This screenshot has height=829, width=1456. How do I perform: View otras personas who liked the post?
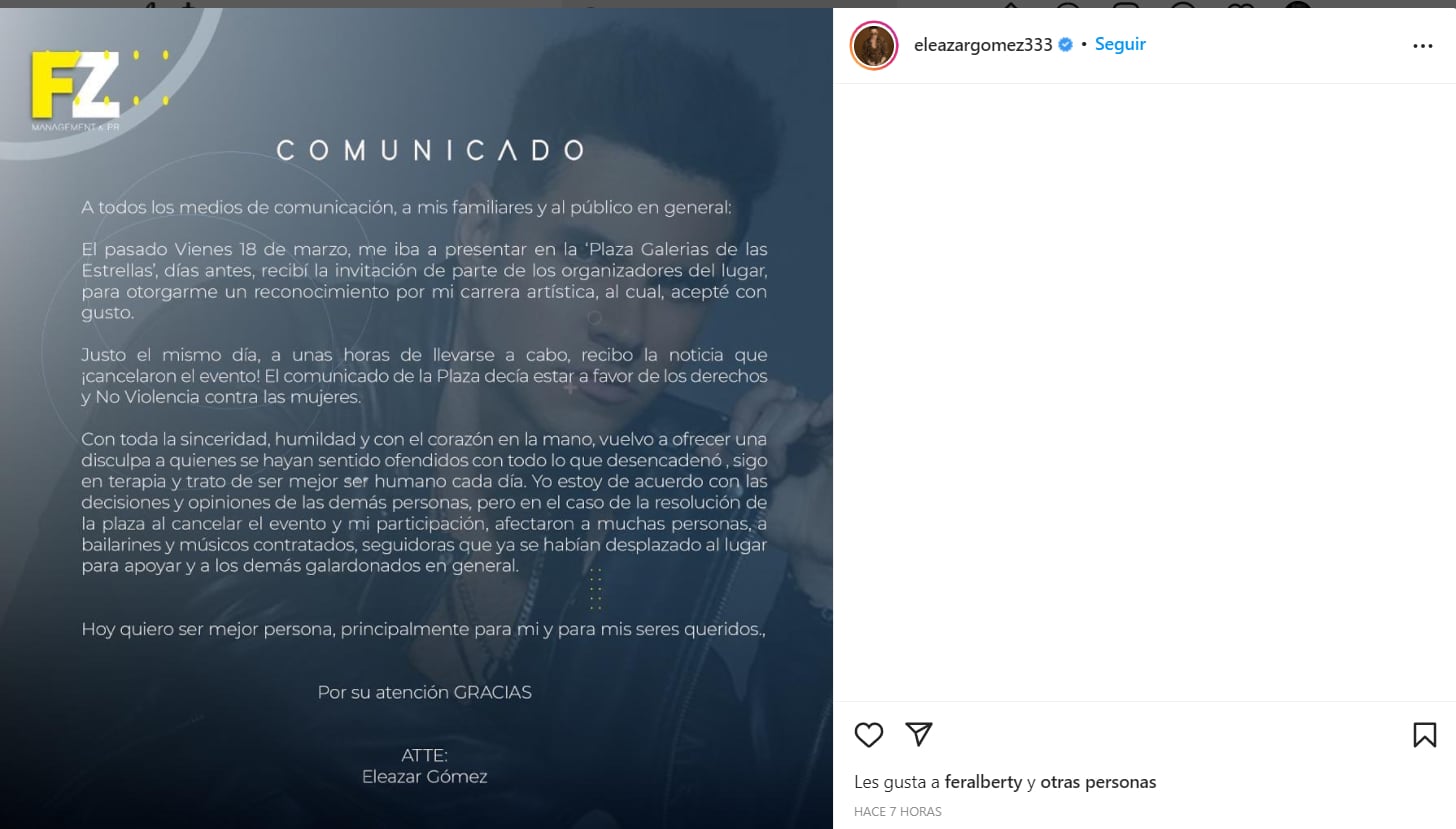click(x=1098, y=782)
